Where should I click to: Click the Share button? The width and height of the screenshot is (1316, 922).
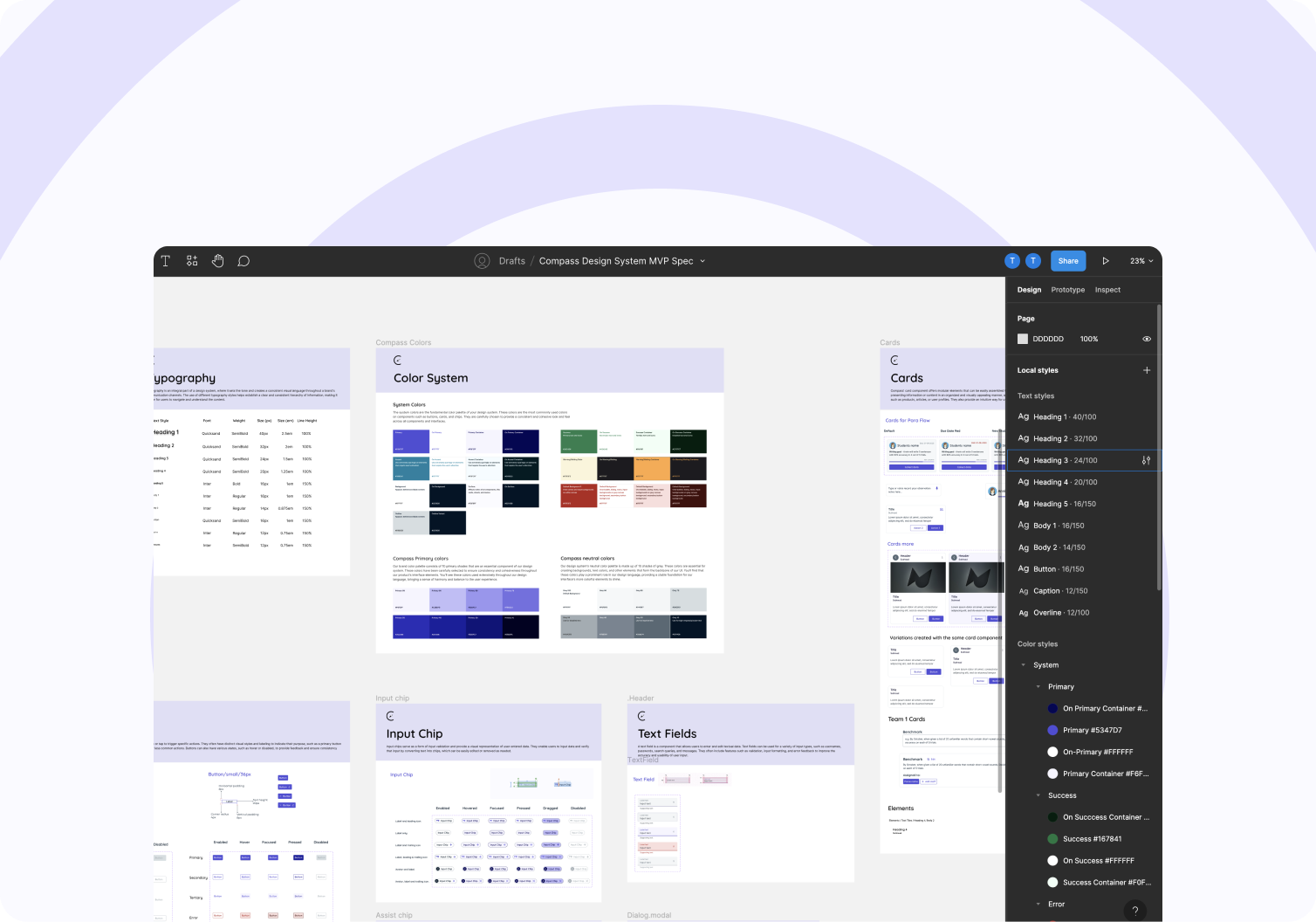(x=1068, y=261)
